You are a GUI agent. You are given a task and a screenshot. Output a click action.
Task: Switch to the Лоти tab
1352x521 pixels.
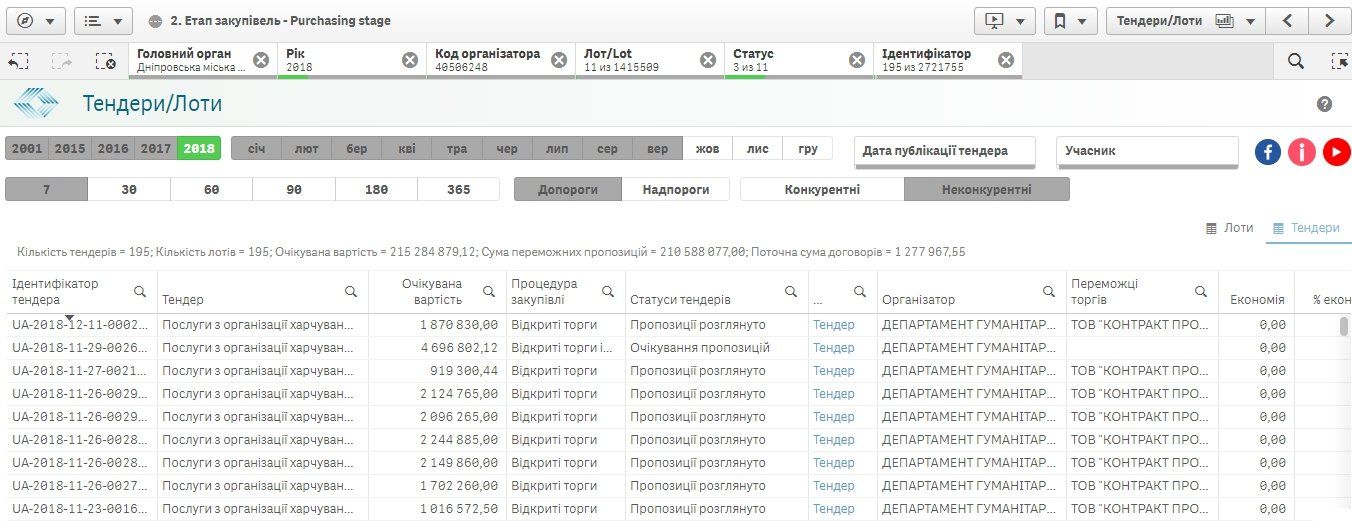pos(1229,228)
